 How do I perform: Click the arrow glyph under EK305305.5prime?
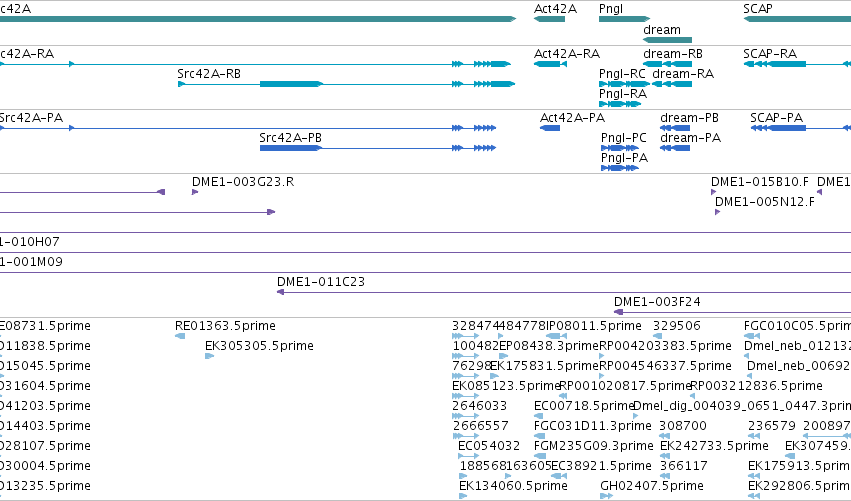pyautogui.click(x=209, y=356)
